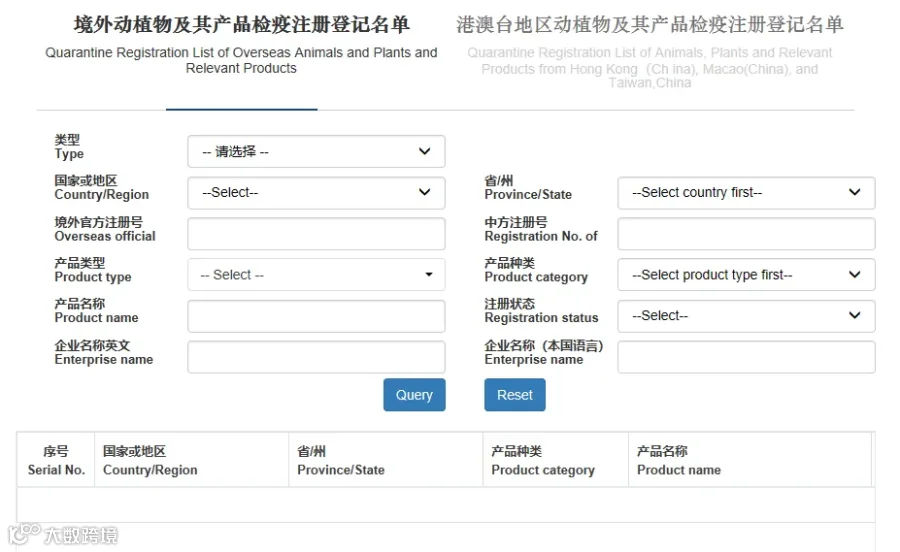Click the blue Query button
900x552 pixels.
pyautogui.click(x=414, y=395)
